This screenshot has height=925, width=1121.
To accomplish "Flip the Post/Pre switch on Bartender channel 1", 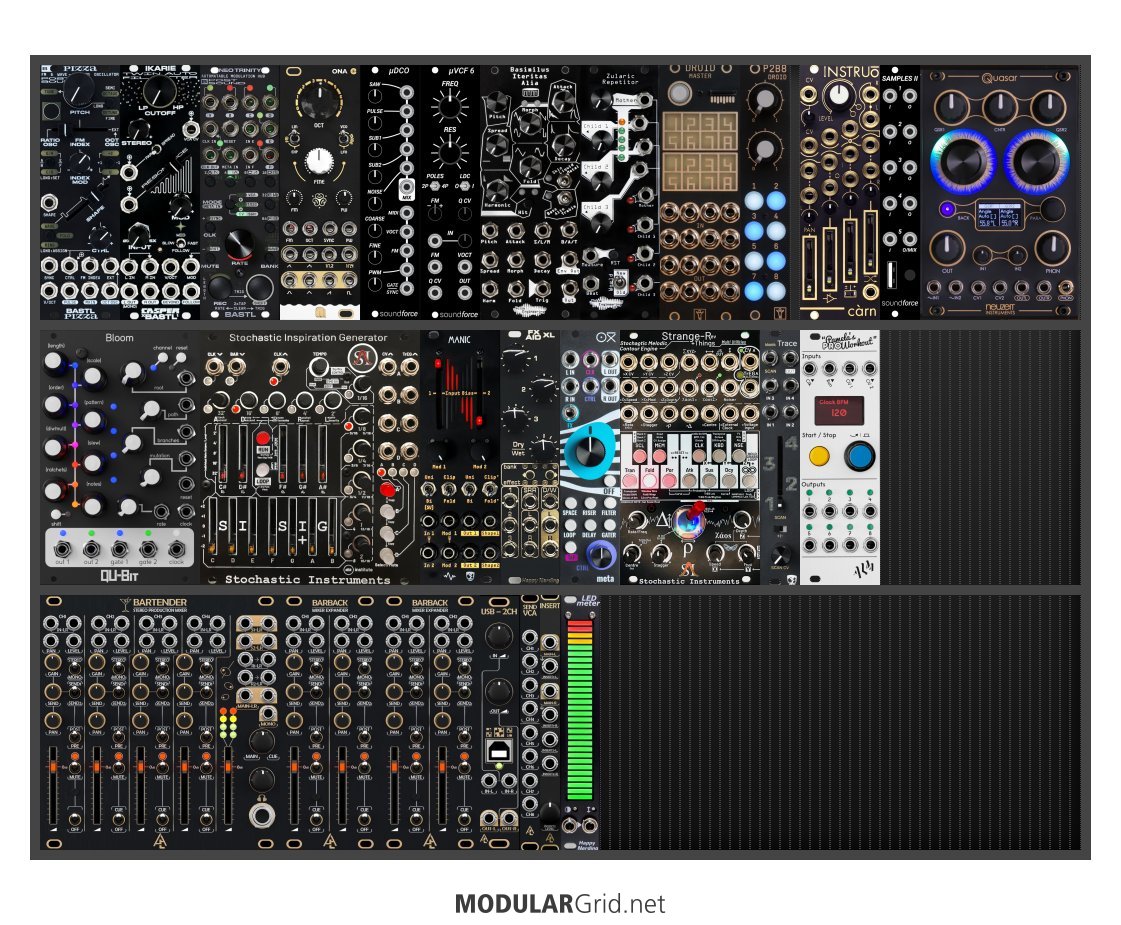I will [x=75, y=737].
